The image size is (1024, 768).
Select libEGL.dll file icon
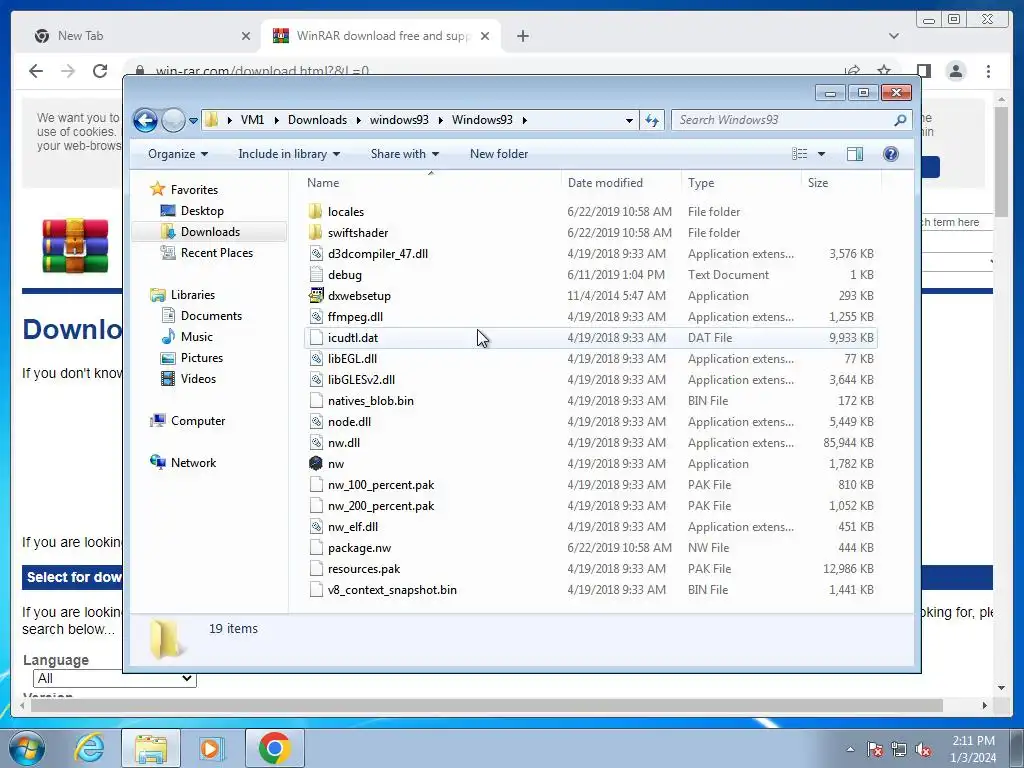pos(316,359)
